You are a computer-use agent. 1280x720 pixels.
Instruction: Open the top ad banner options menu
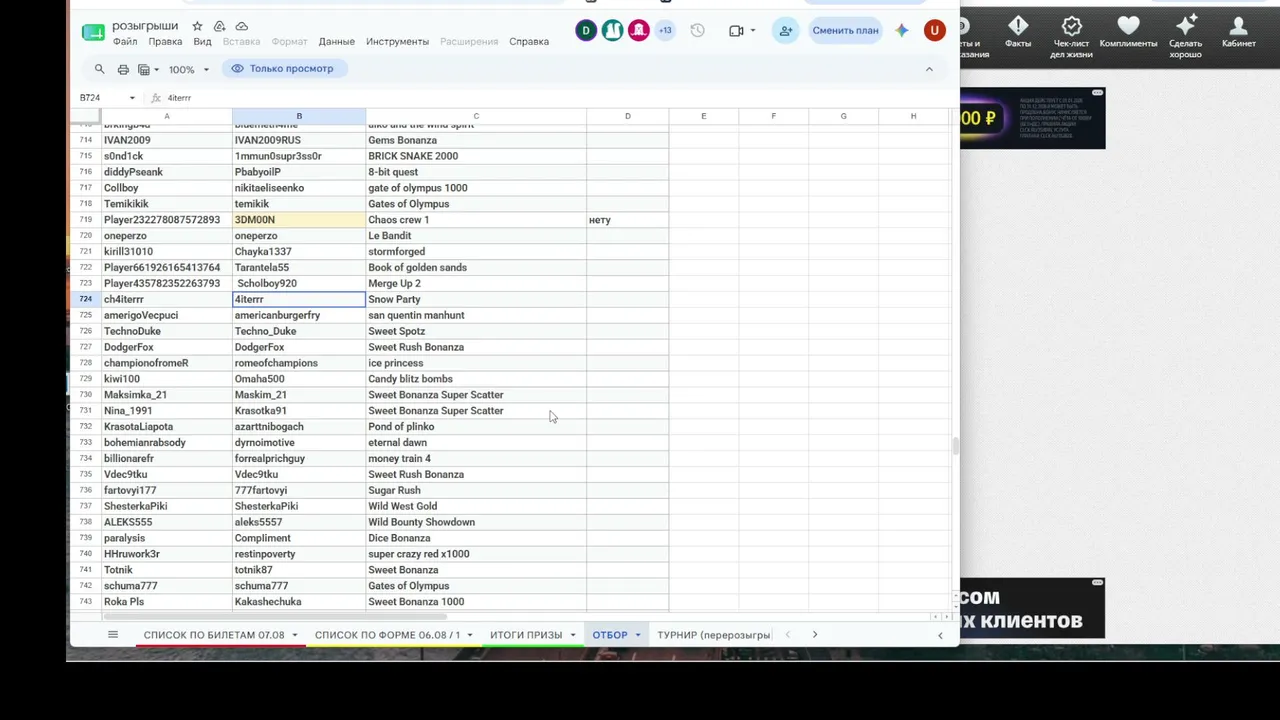(x=1098, y=92)
